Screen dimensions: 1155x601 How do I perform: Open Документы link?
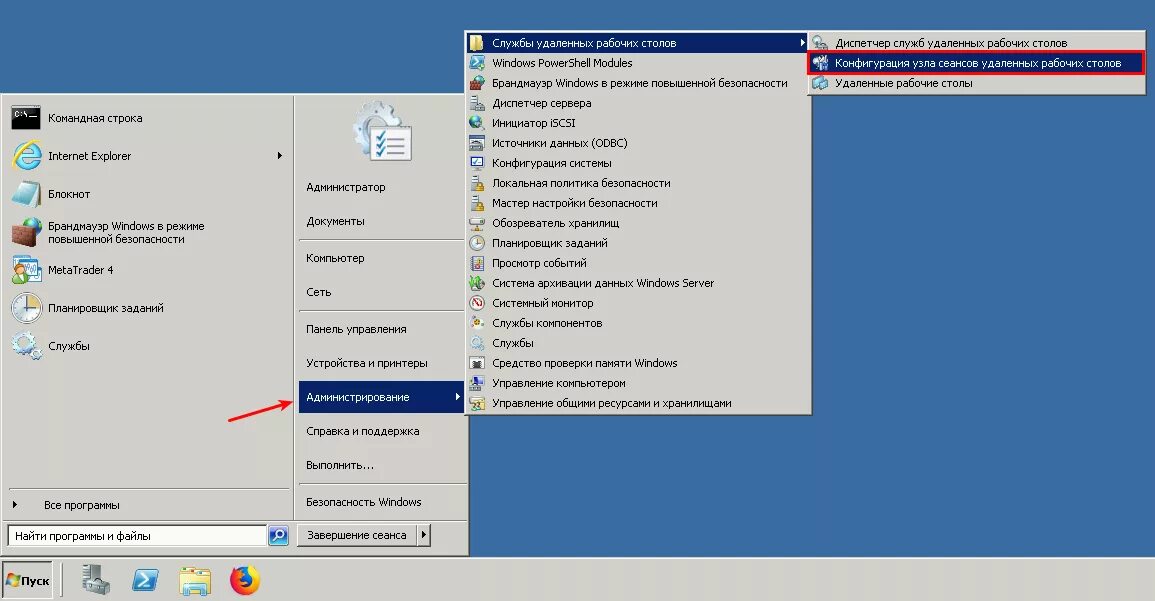click(335, 221)
